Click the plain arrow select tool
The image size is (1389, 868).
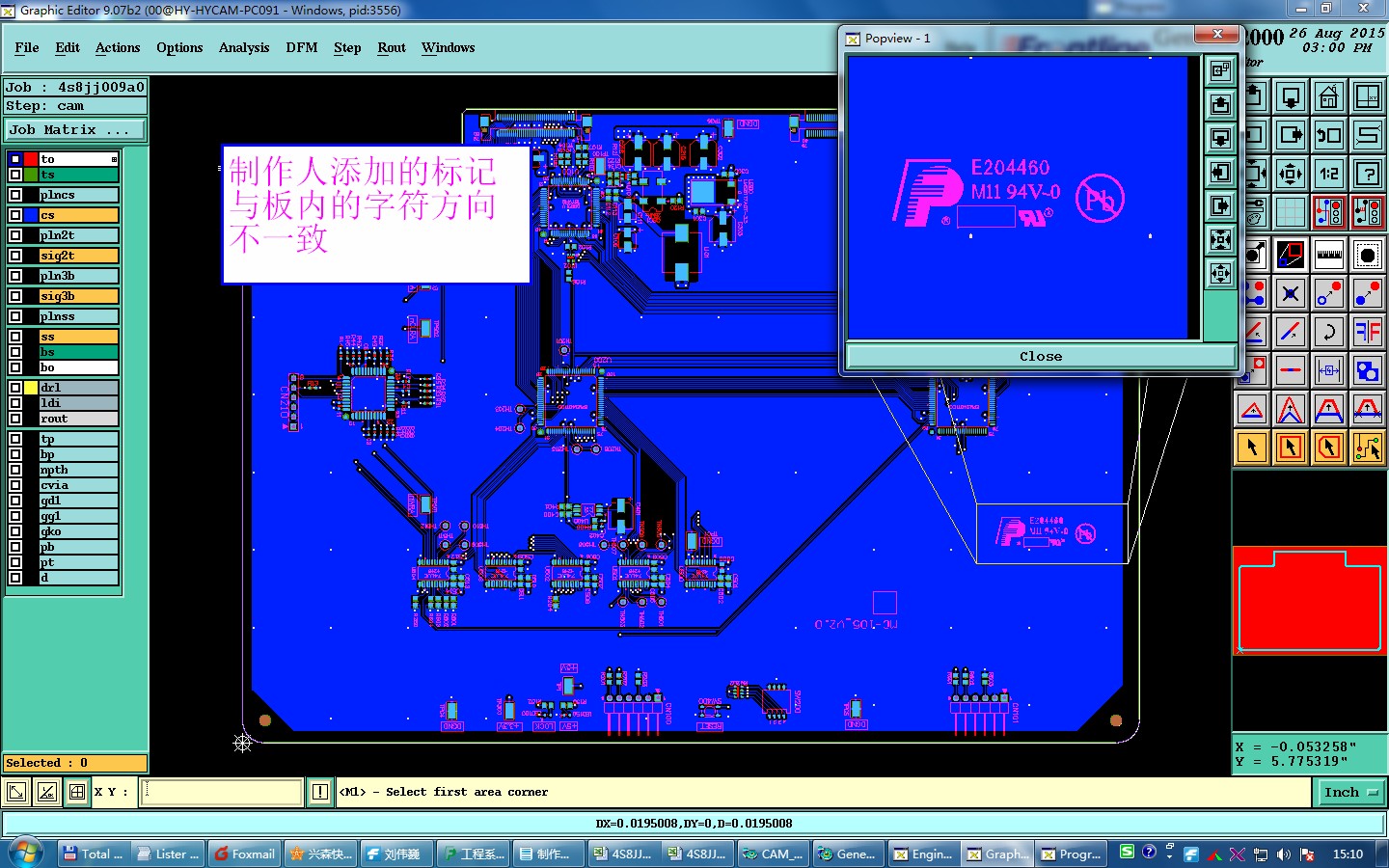(1252, 448)
